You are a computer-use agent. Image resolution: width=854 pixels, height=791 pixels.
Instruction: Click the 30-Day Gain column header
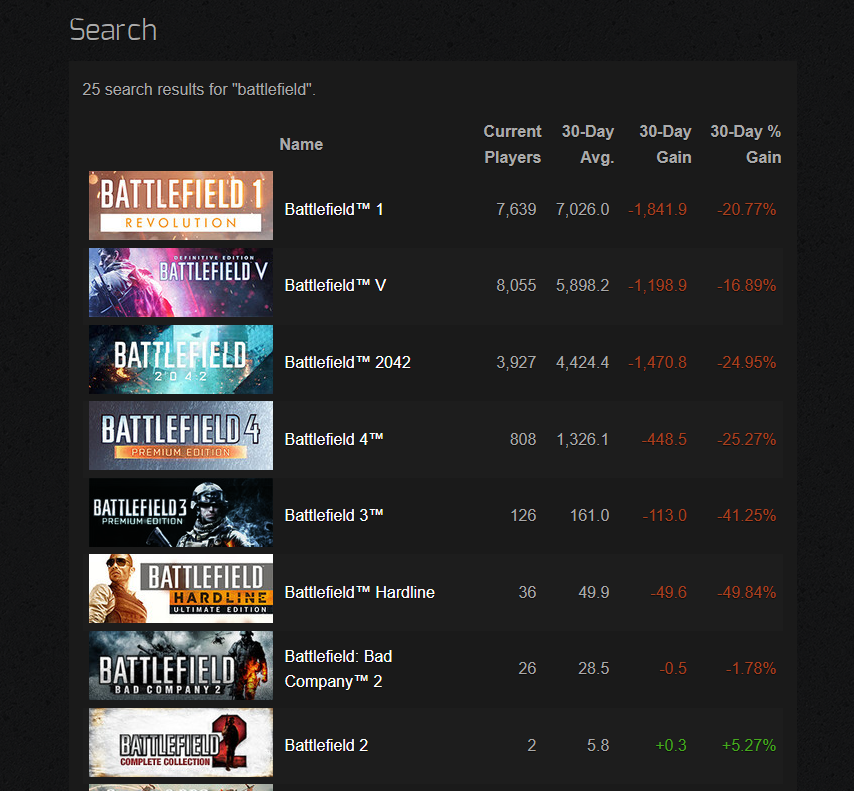tap(665, 144)
